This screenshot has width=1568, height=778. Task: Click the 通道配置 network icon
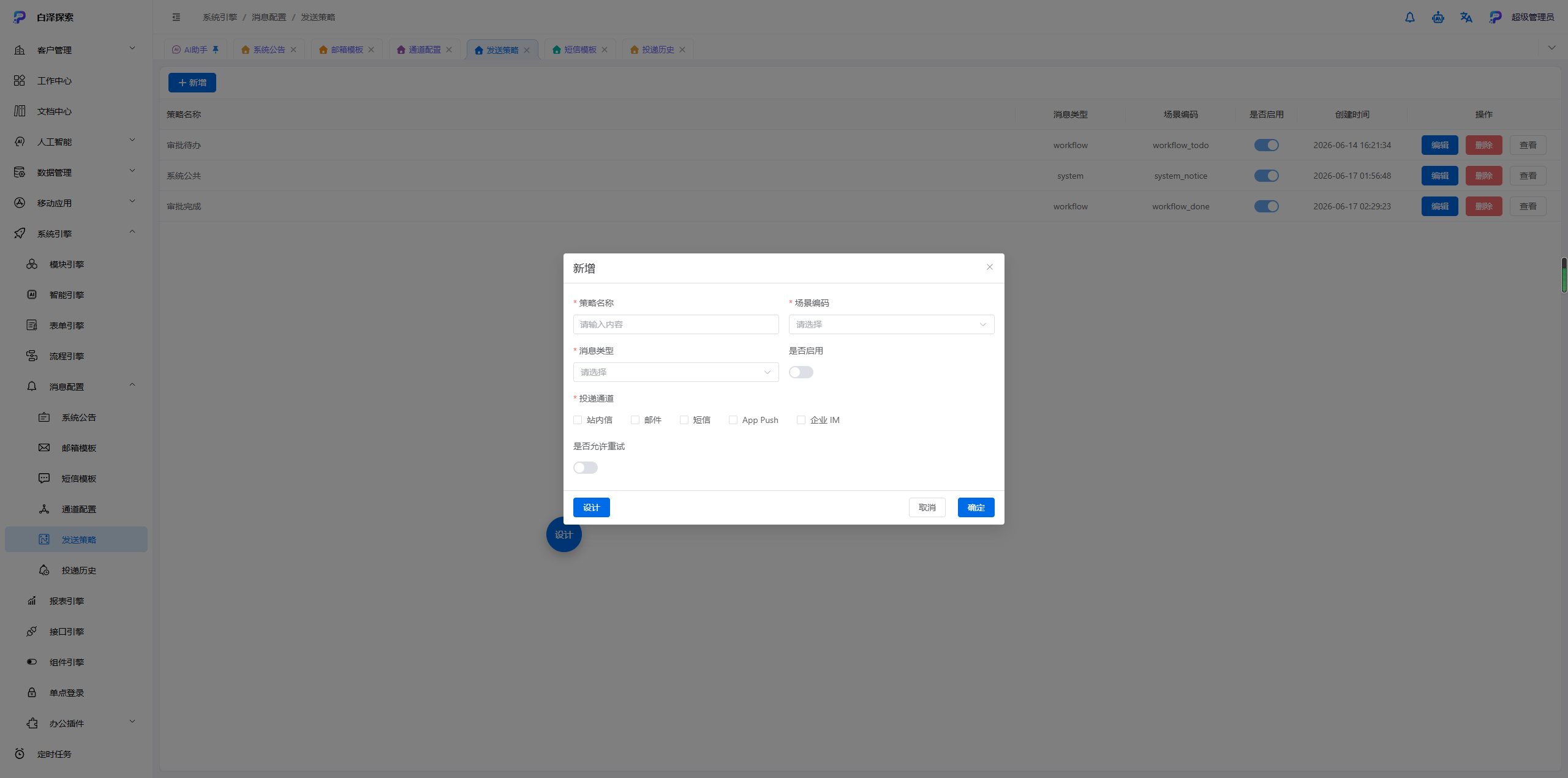point(44,509)
